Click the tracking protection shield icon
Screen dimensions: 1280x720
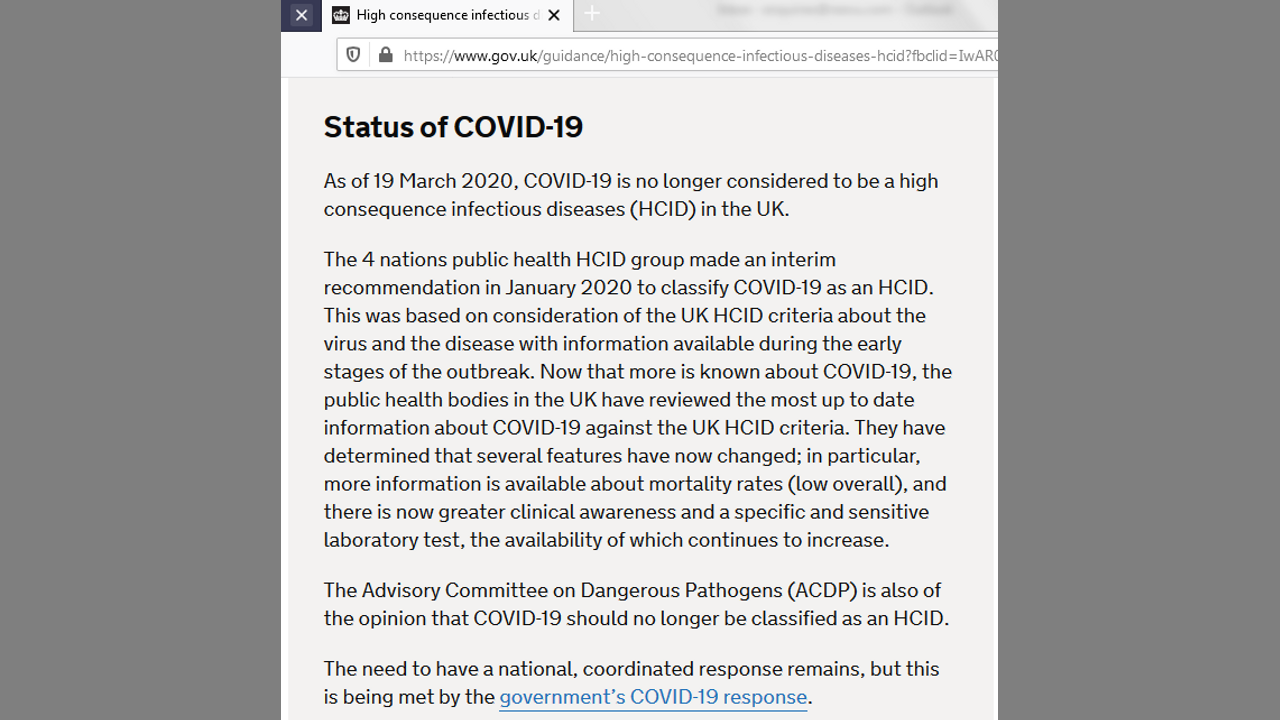click(353, 55)
